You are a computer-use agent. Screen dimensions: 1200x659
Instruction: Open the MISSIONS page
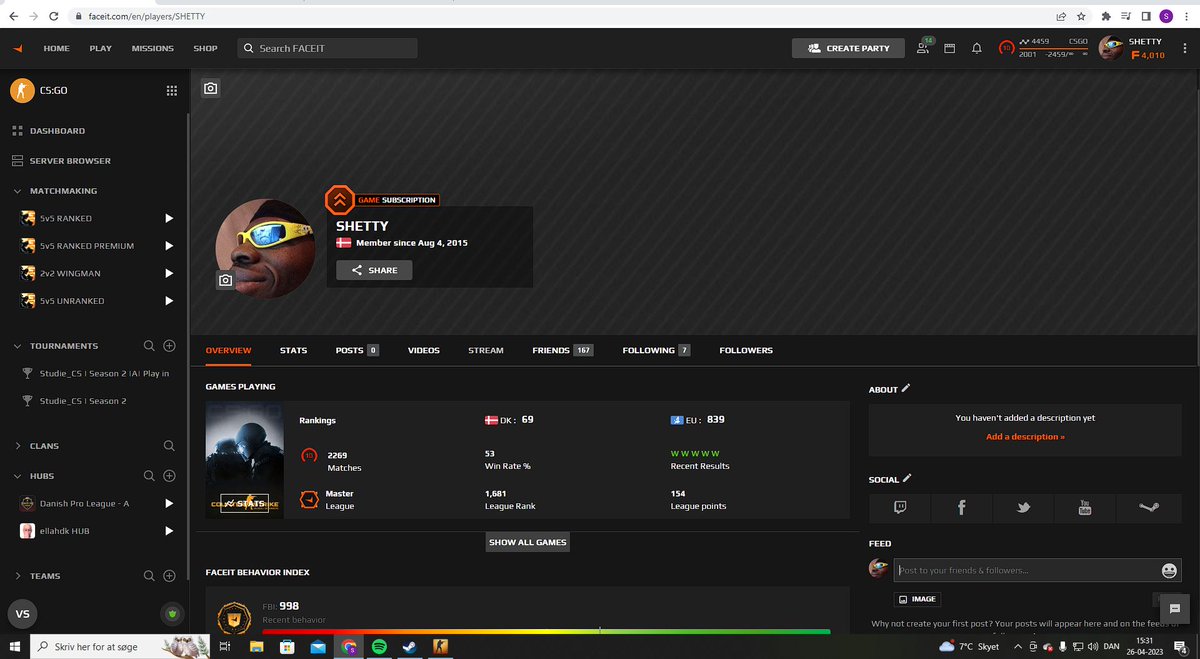(153, 48)
